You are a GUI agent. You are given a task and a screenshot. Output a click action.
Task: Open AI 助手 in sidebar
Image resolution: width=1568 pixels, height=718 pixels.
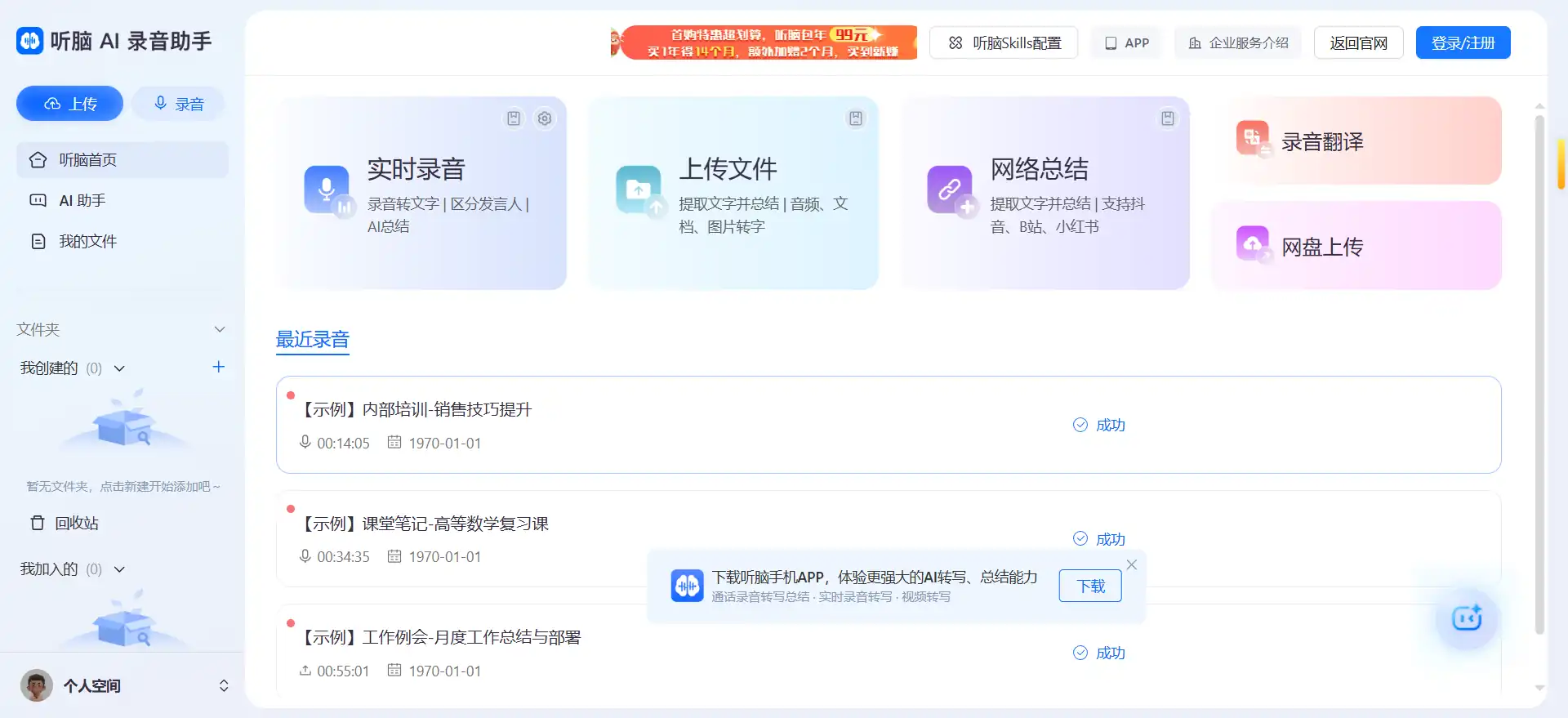[x=122, y=201]
